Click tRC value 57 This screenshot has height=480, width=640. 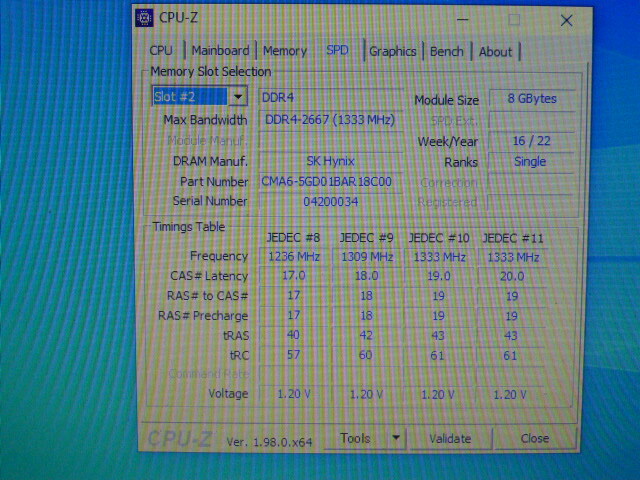coord(293,354)
